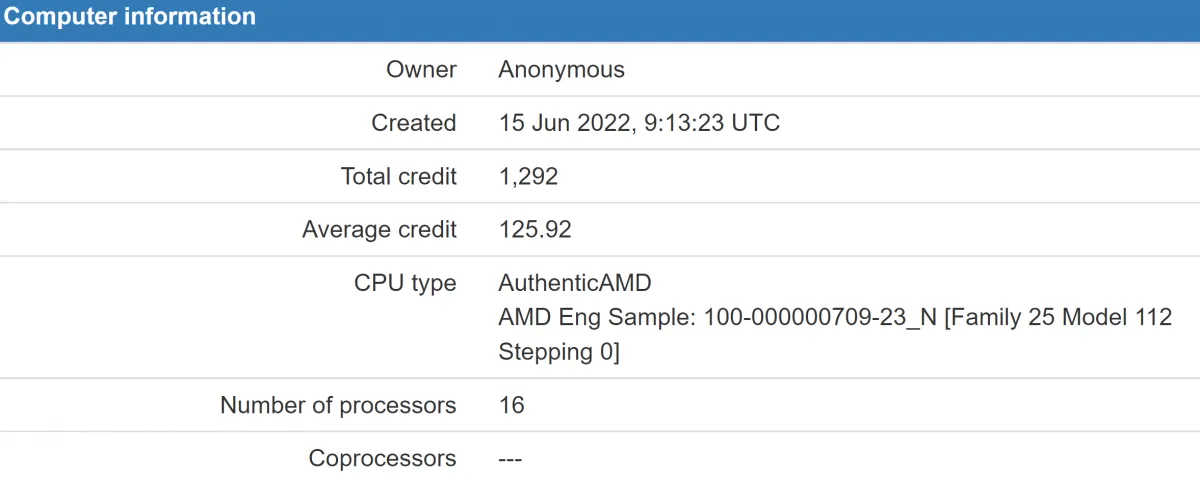Click the "Owner" row label

pyautogui.click(x=421, y=70)
